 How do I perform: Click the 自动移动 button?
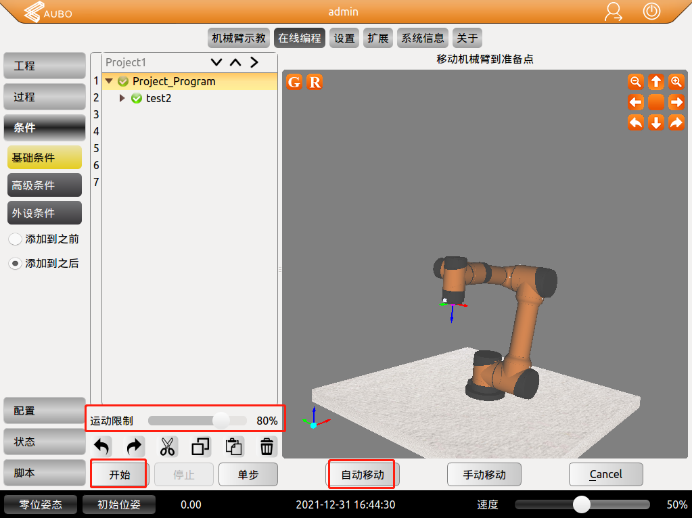click(362, 475)
